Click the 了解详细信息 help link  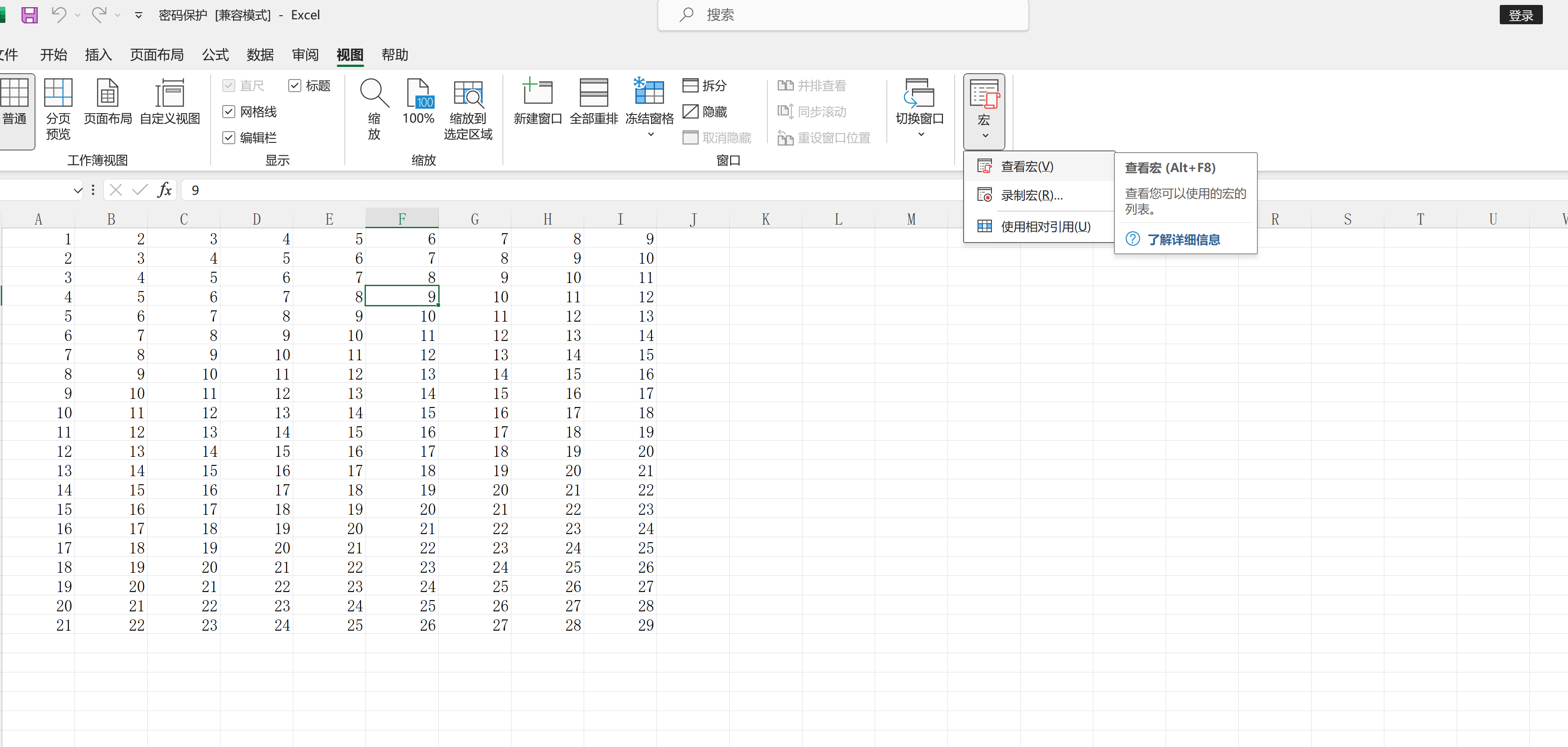1183,239
